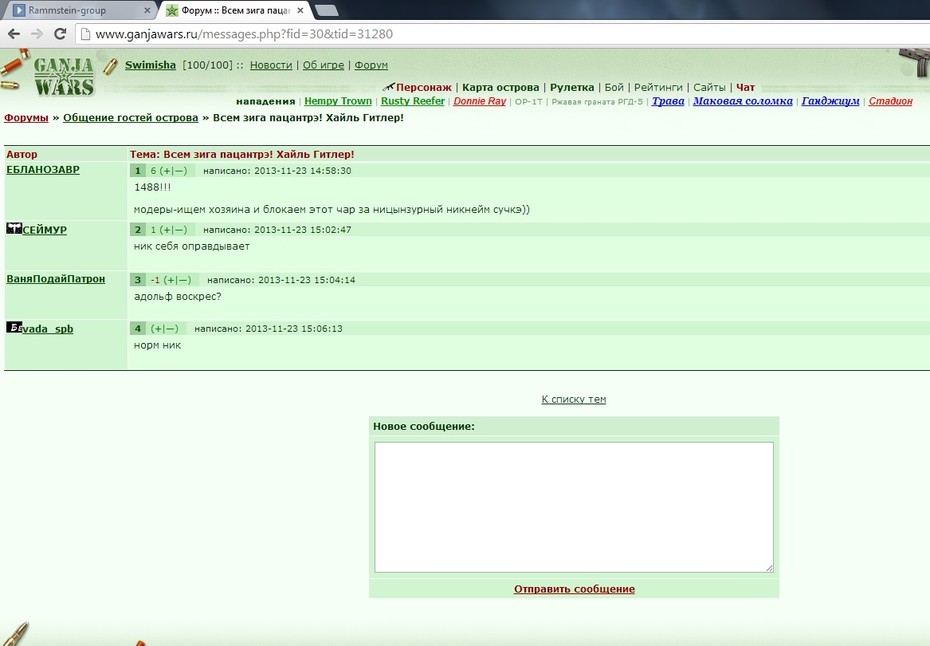Screen dimensions: 930x646
Task: Downvote message 4 with minus
Action: (x=171, y=329)
